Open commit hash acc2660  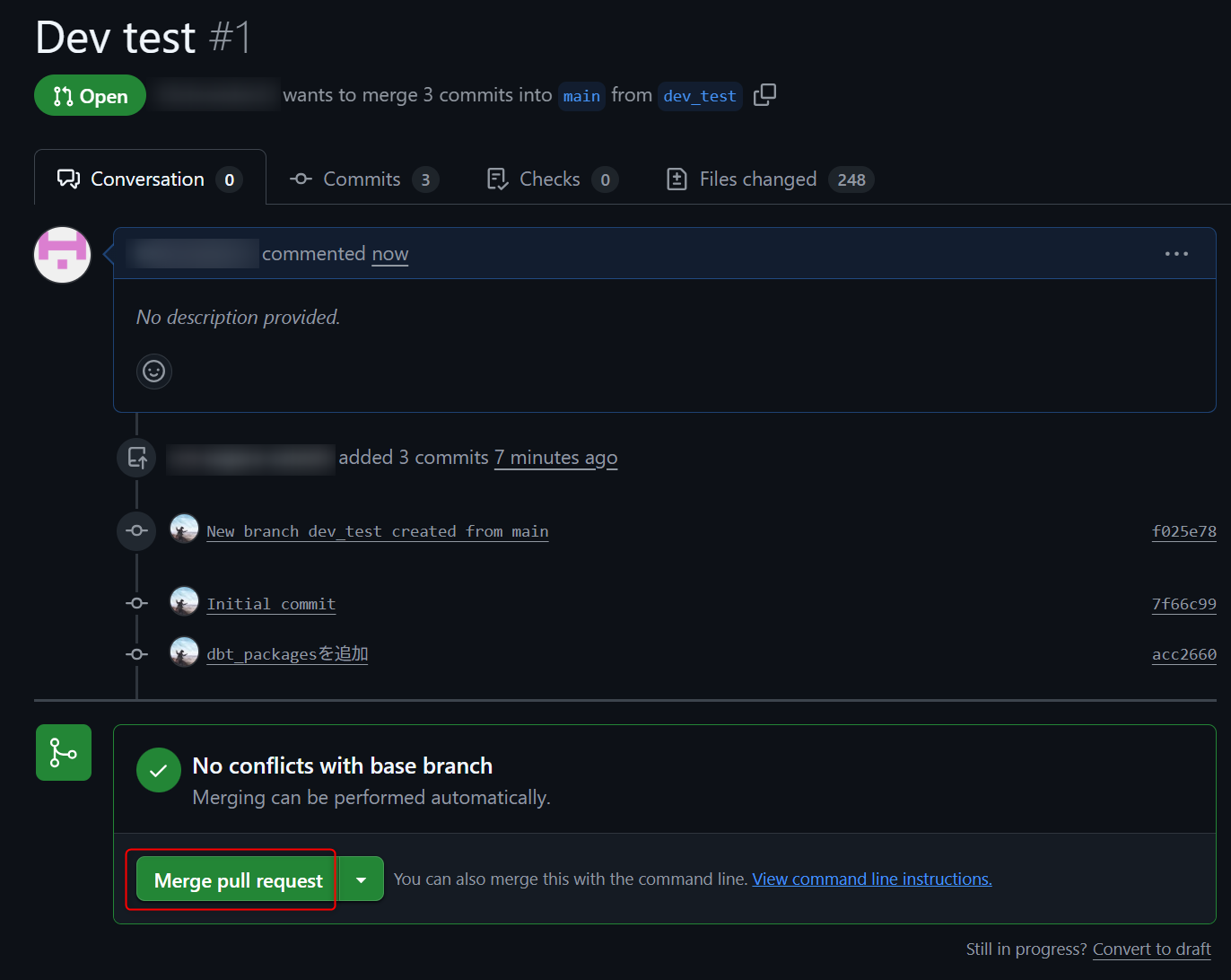tap(1183, 654)
